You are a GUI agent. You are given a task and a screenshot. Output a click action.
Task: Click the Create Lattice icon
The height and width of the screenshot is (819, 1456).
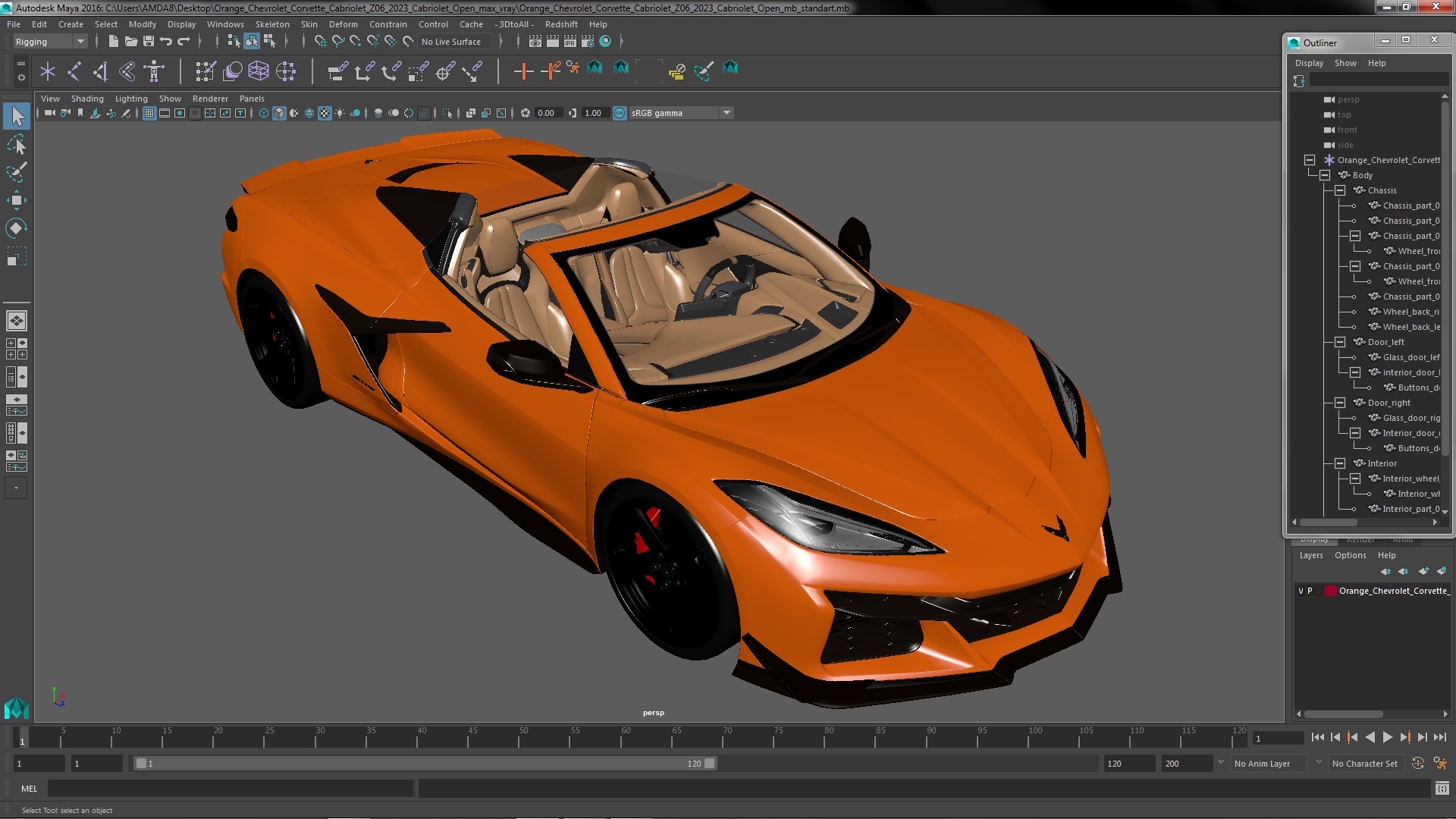(x=259, y=71)
